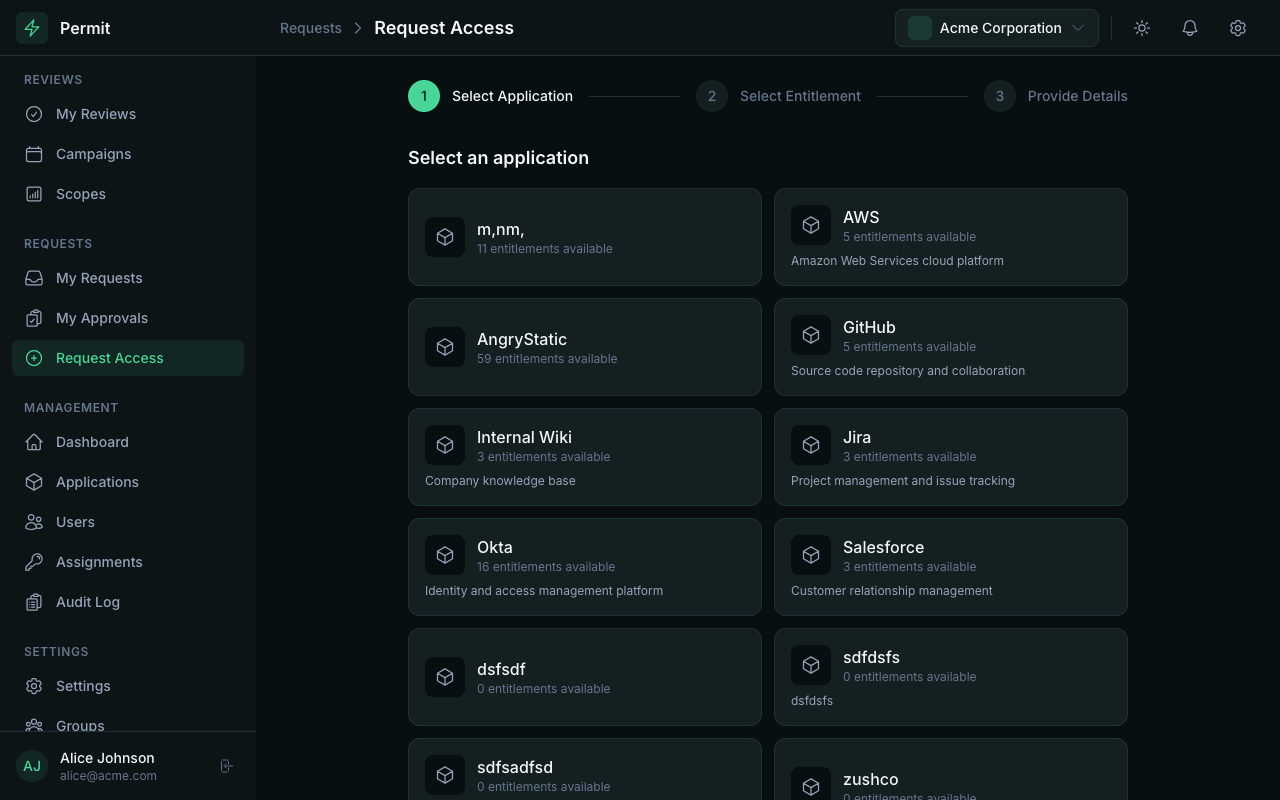Click the Audit Log icon

point(34,602)
